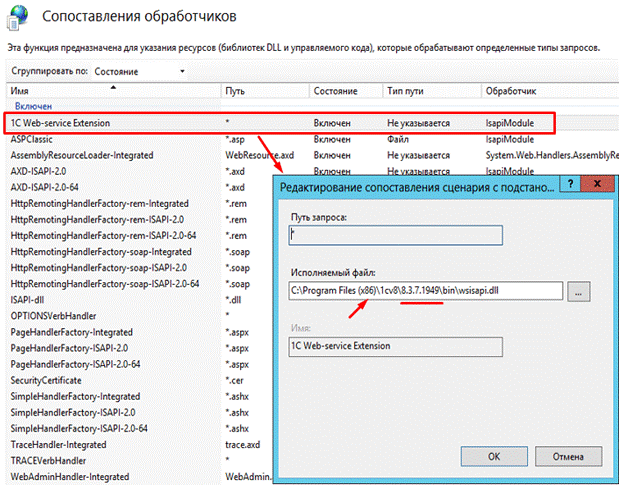Confirm the dialog with OK
619x485 pixels.
(x=494, y=457)
